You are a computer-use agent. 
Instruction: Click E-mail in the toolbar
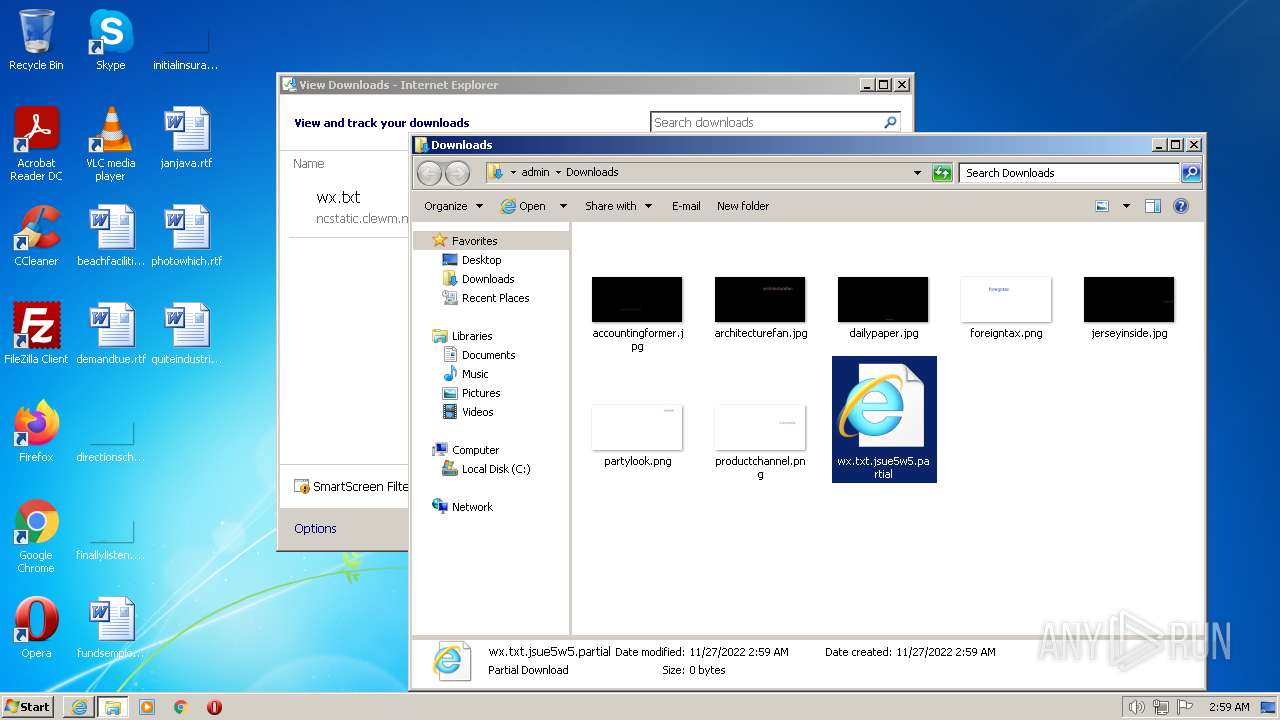click(686, 206)
